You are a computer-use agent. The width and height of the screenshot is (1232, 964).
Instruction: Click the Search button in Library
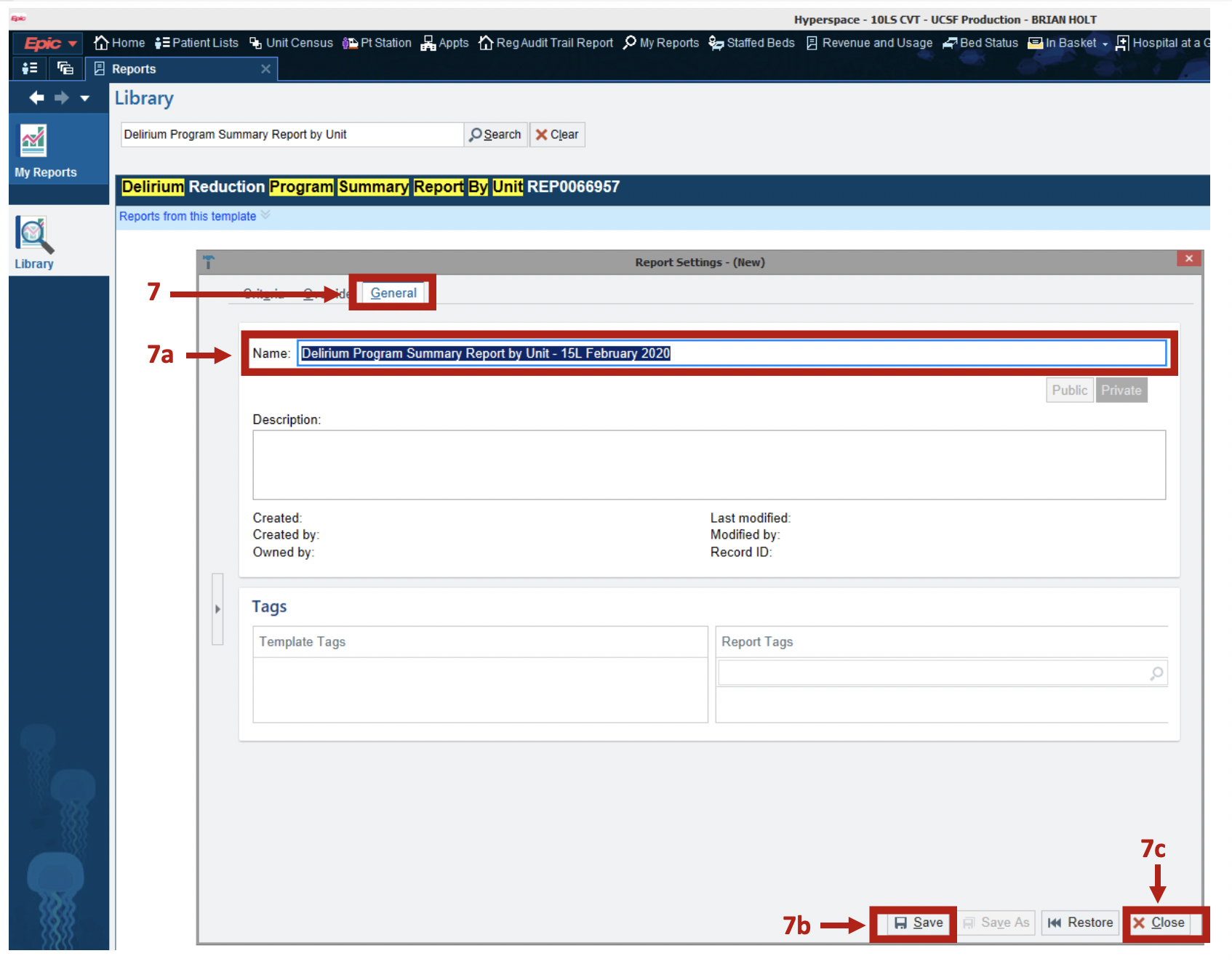coord(495,134)
